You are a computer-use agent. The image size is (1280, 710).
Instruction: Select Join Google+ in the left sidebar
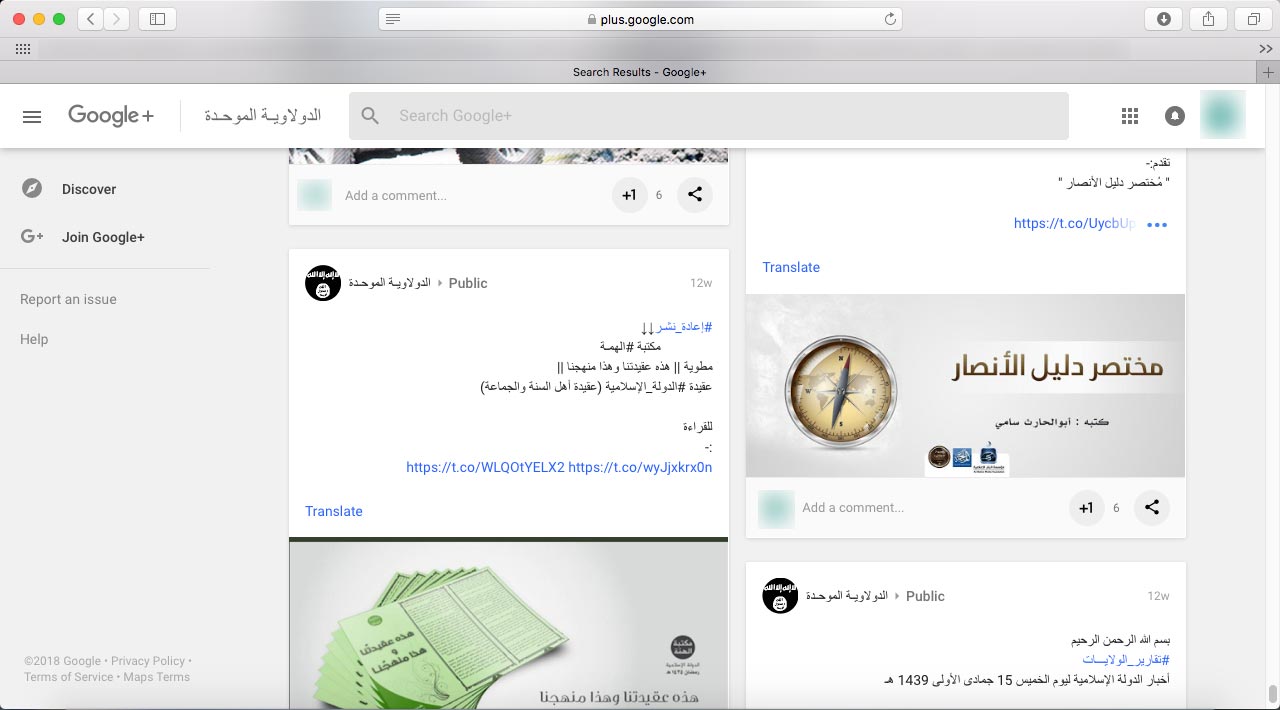(103, 237)
